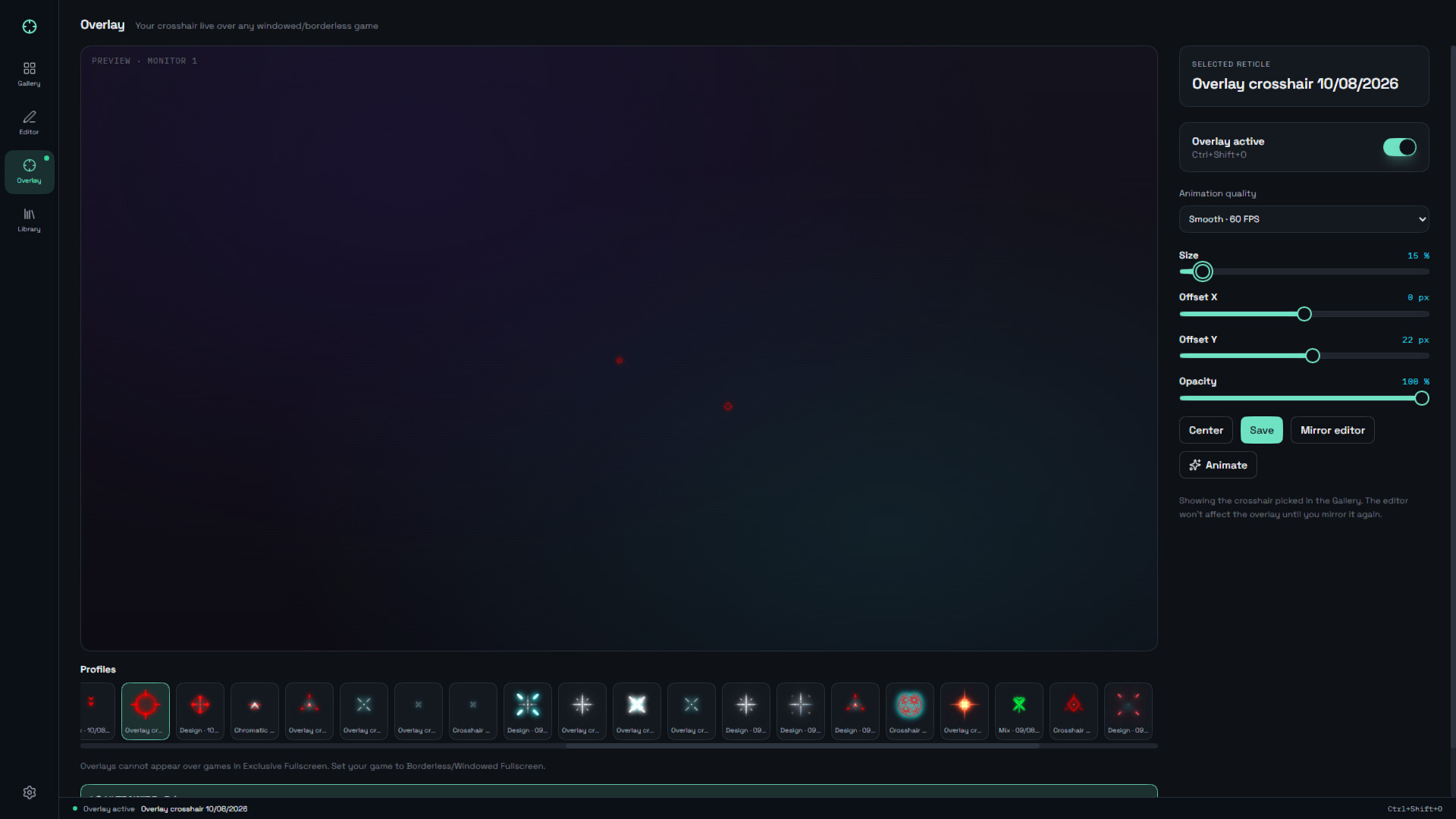
Task: Click the app crosshair logo icon
Action: pyautogui.click(x=30, y=27)
